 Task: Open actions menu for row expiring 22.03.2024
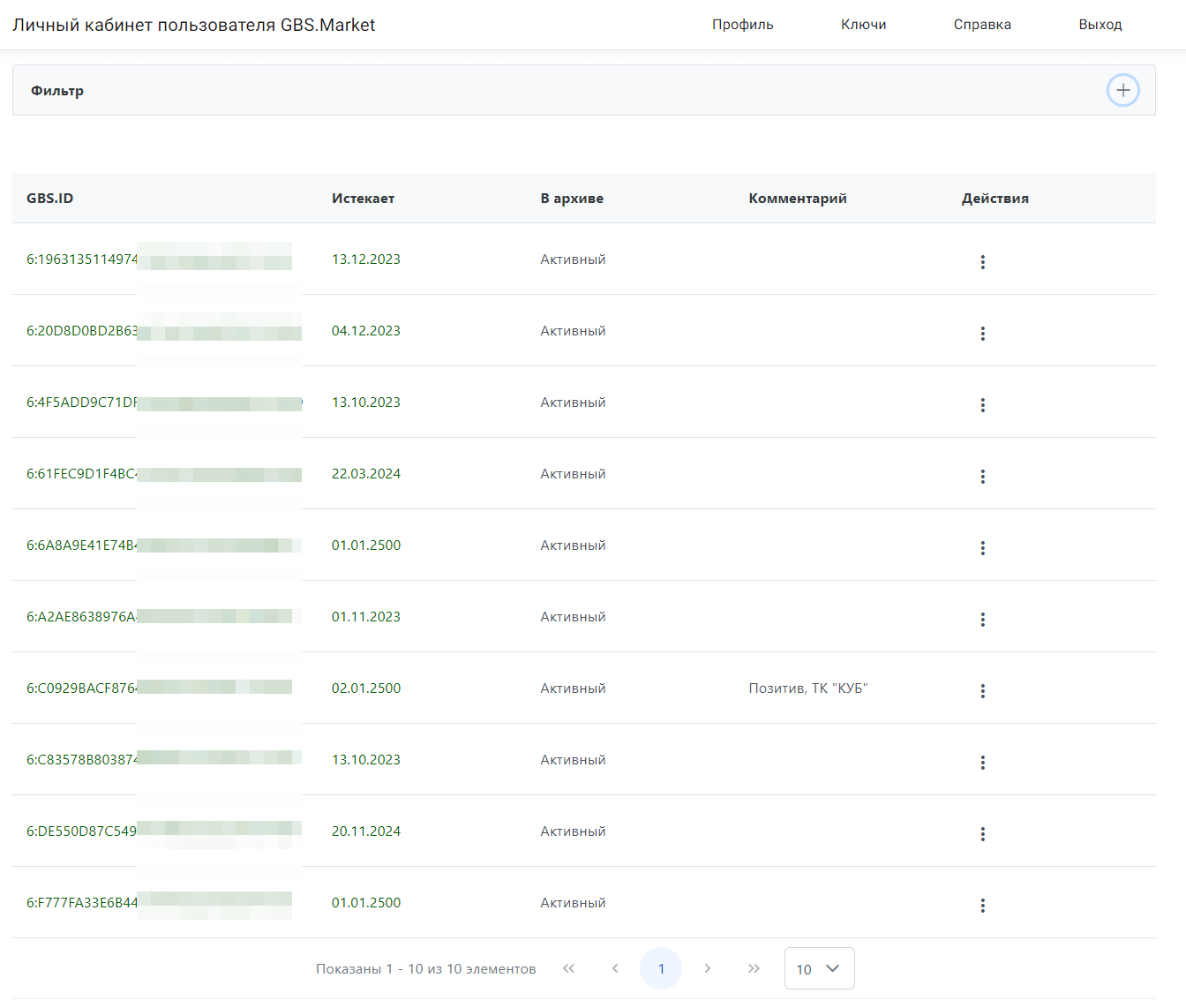click(982, 477)
